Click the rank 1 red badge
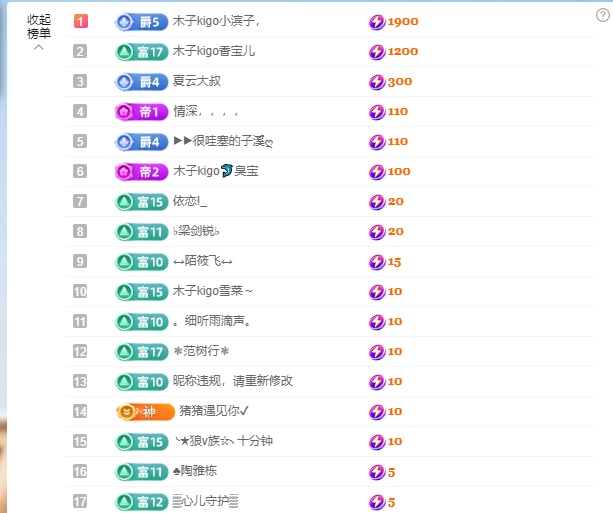The image size is (613, 513). pyautogui.click(x=81, y=21)
